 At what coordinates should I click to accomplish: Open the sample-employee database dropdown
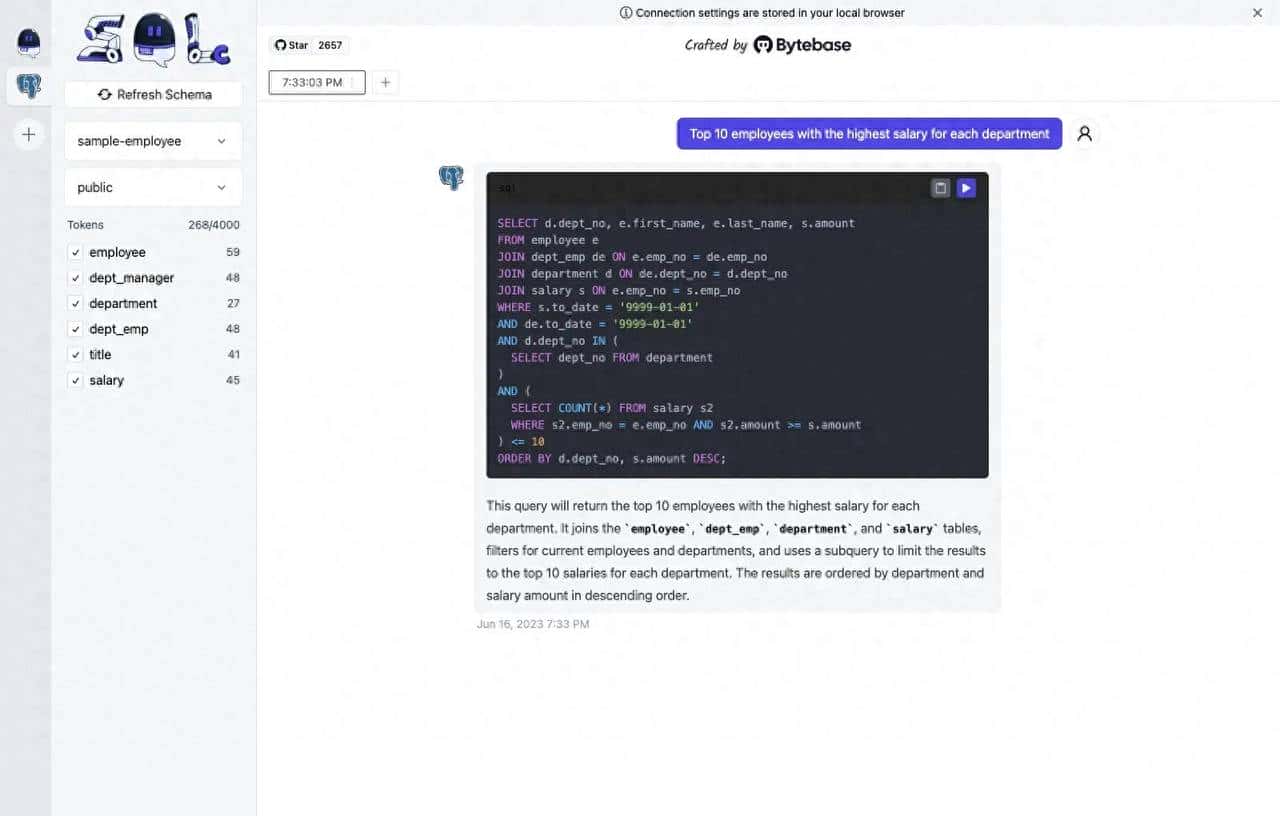[x=153, y=141]
